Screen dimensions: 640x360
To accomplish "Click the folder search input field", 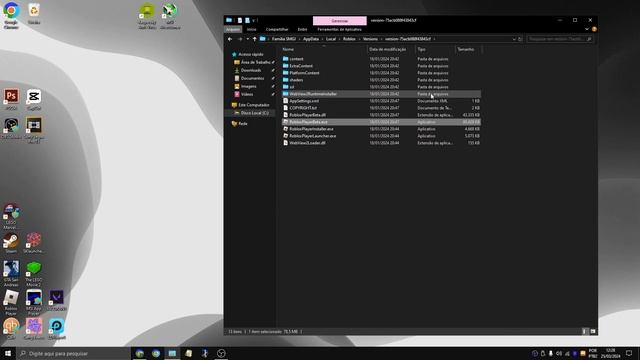I will coord(559,39).
